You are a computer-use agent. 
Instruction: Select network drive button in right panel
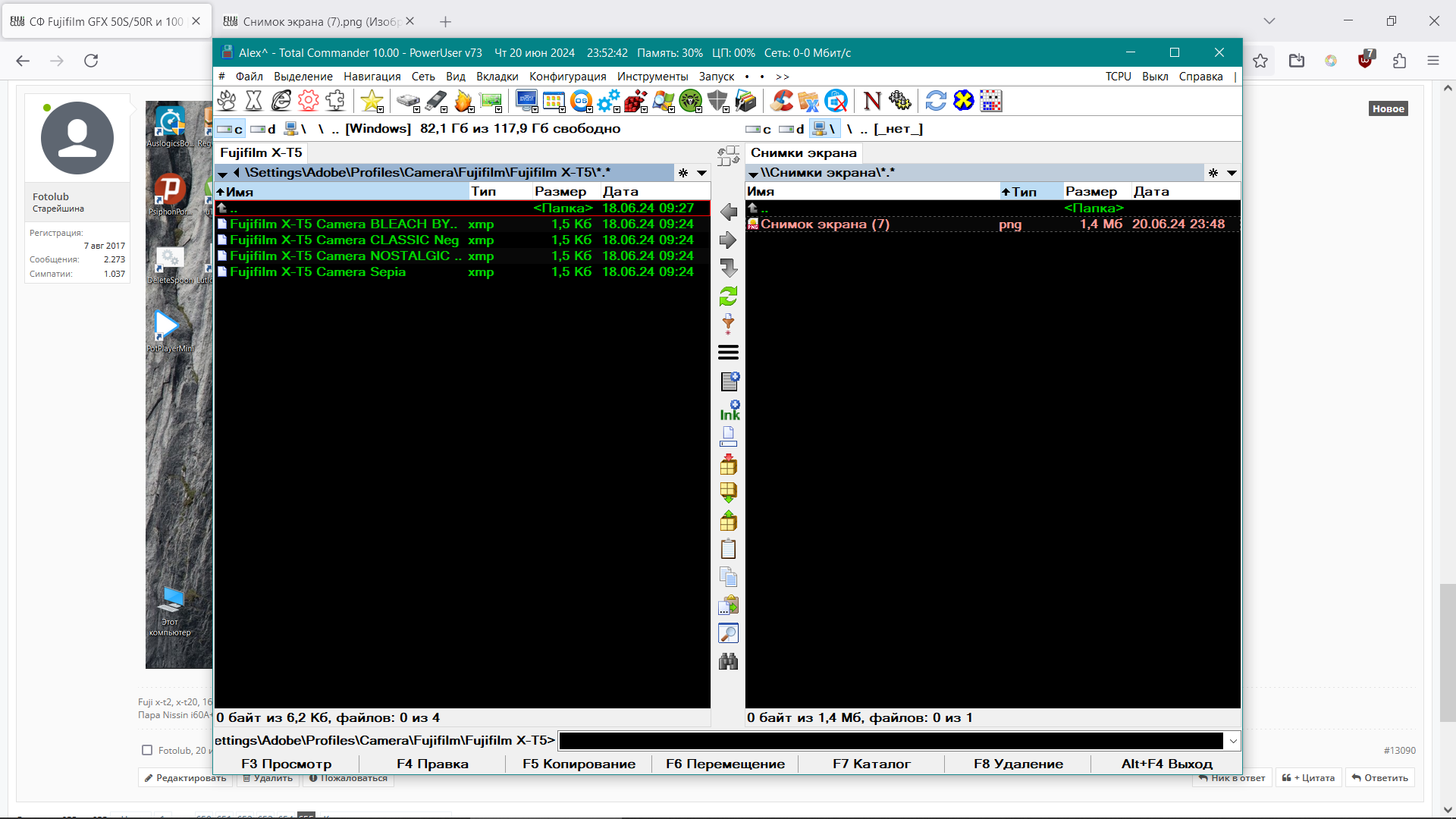824,129
